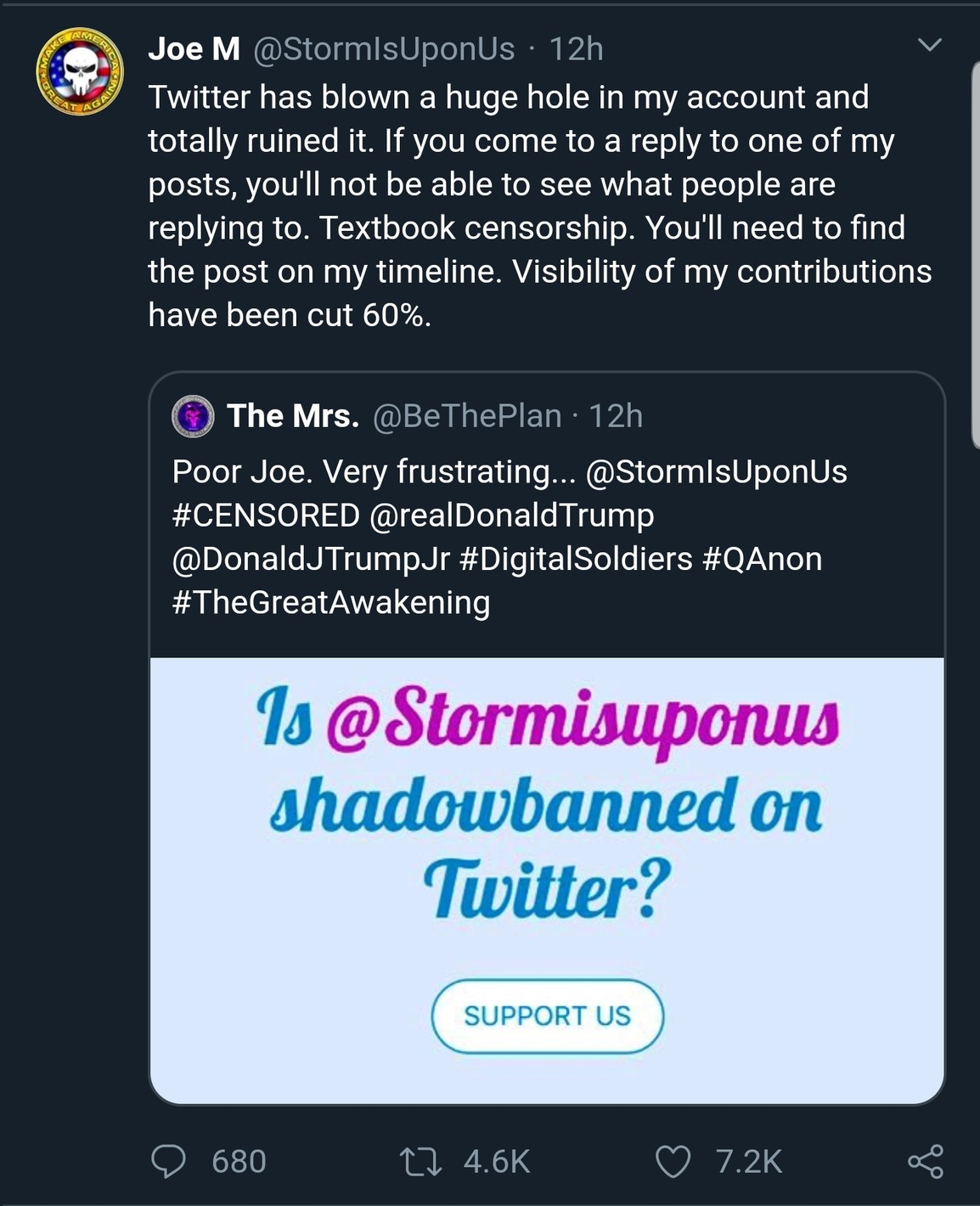980x1206 pixels.
Task: Open the @DonaldJTrumpJr mention
Action: click(311, 559)
